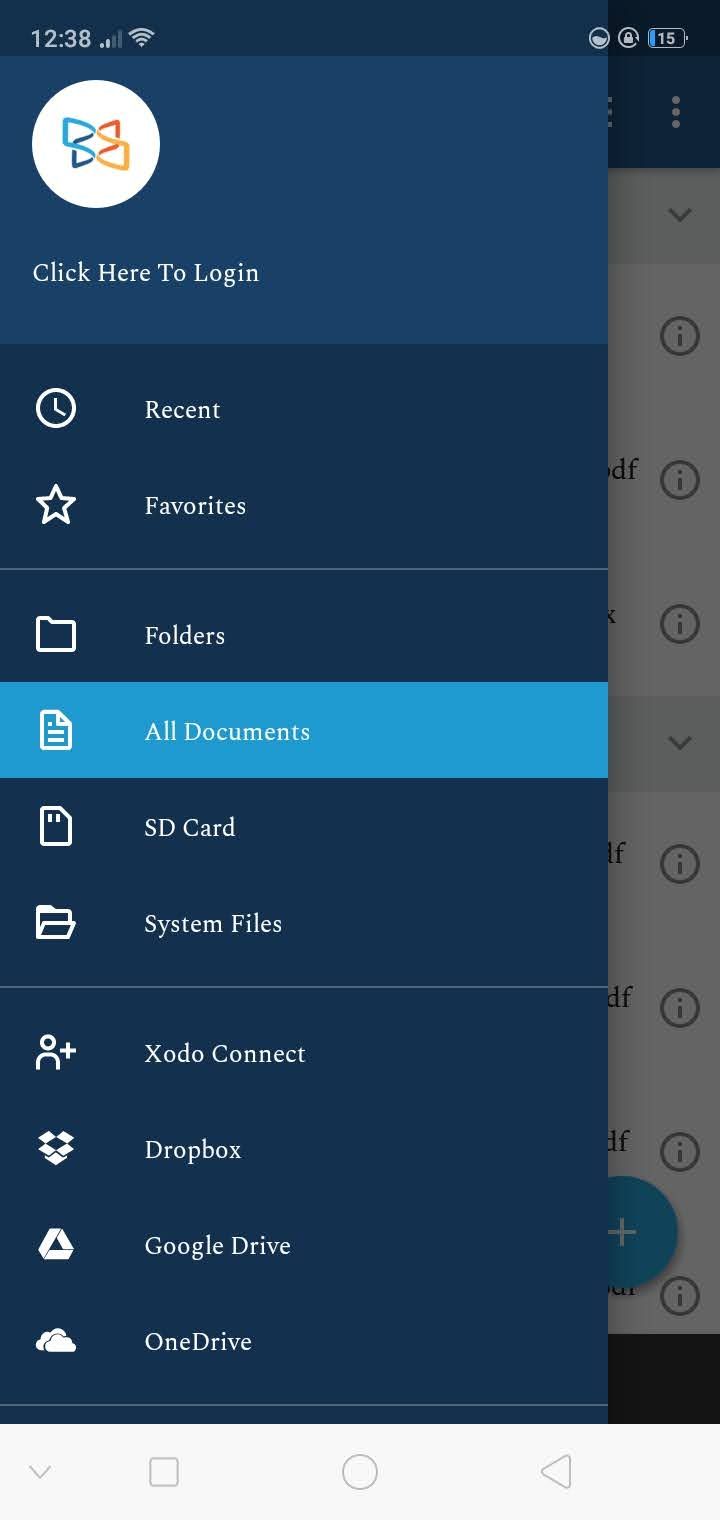Go to Folders
The width and height of the screenshot is (720, 1520).
click(304, 635)
